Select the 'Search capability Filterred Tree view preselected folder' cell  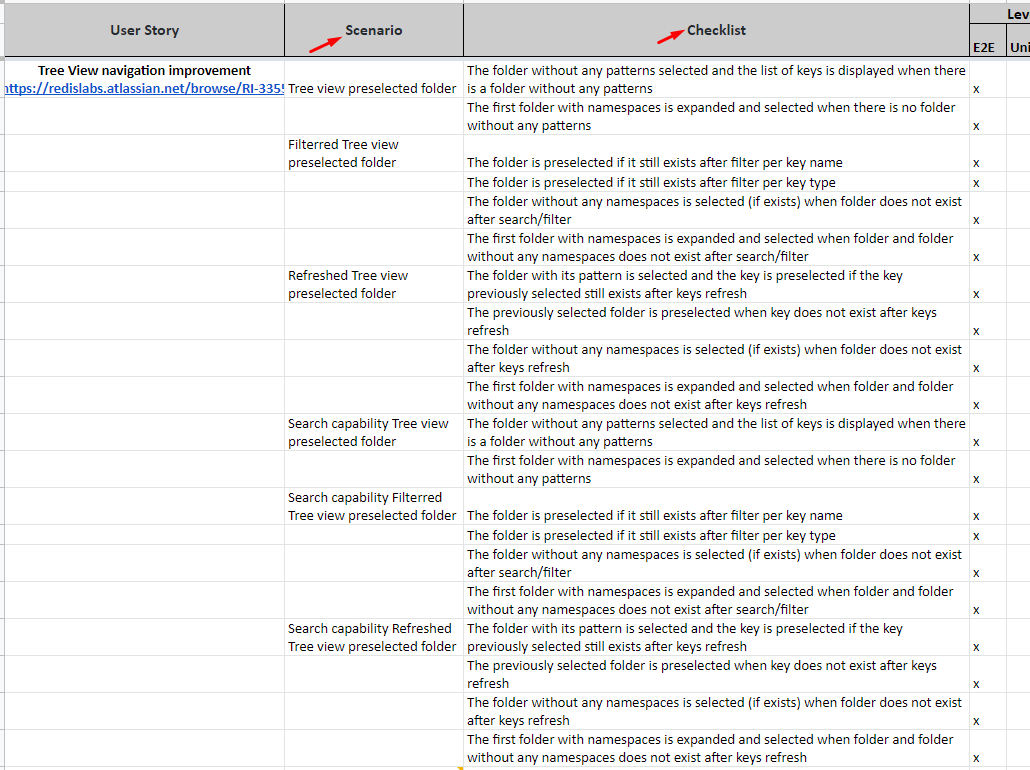(372, 507)
